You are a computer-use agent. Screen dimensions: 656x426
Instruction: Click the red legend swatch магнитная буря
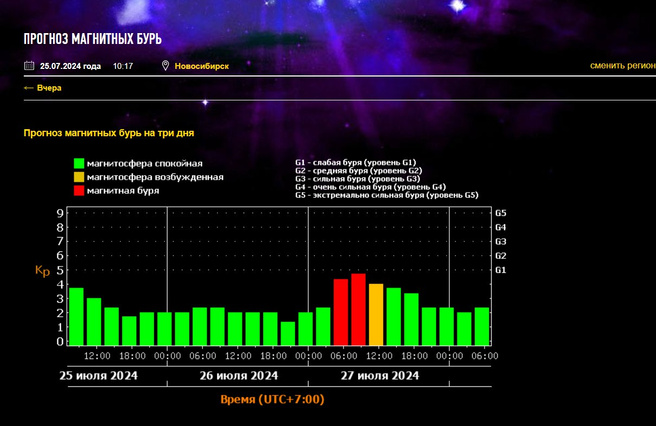coord(79,190)
